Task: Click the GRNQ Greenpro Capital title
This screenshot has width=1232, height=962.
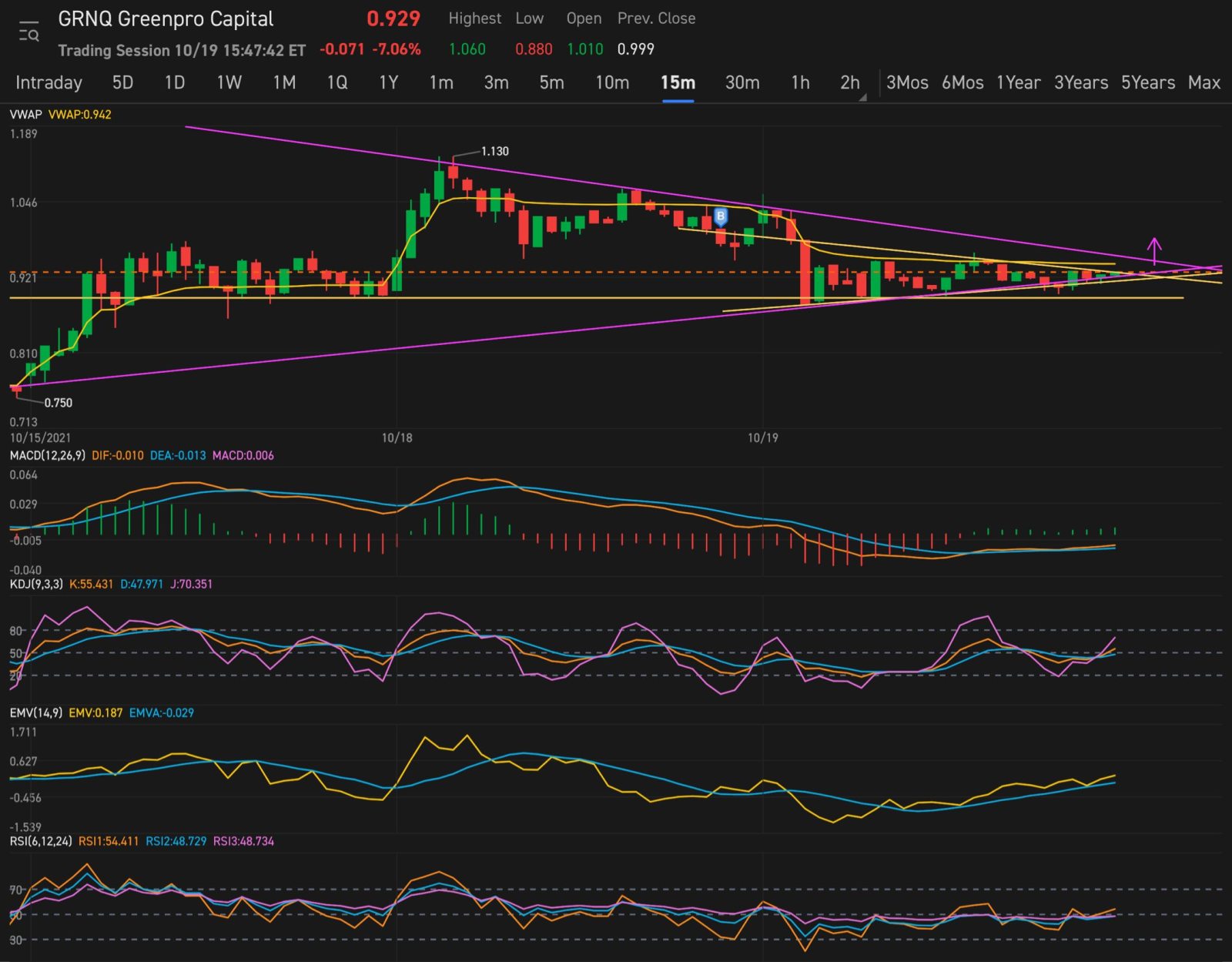Action: [x=166, y=19]
